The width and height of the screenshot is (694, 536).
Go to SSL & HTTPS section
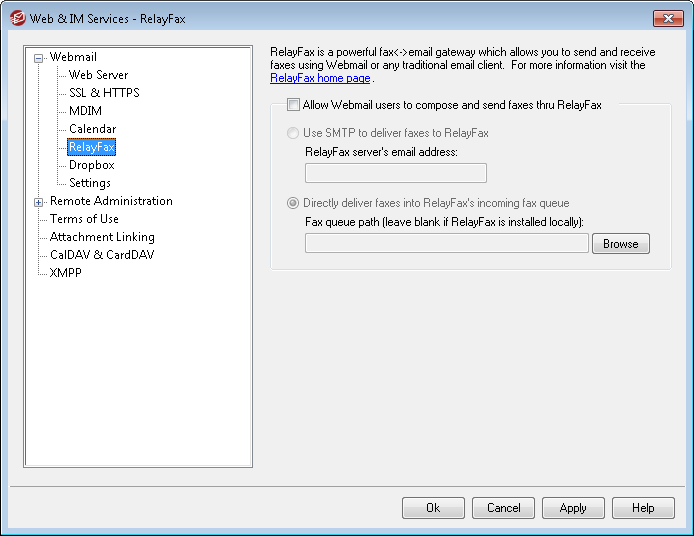(104, 93)
